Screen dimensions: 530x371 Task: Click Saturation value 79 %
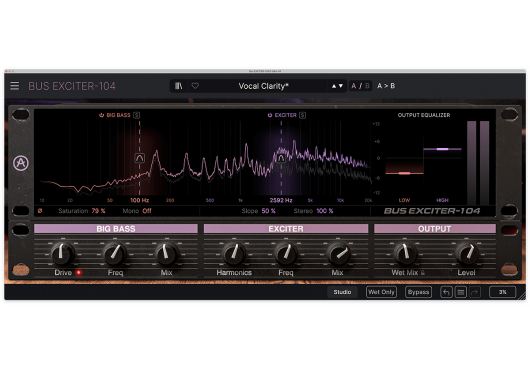pos(98,211)
